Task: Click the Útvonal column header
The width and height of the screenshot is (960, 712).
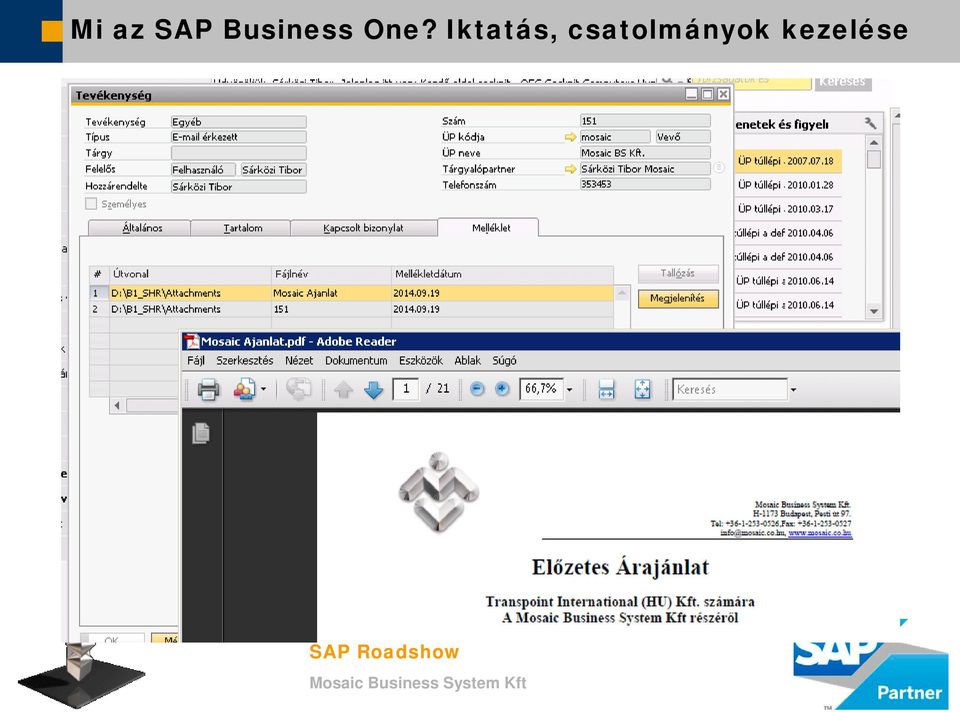Action: click(190, 274)
